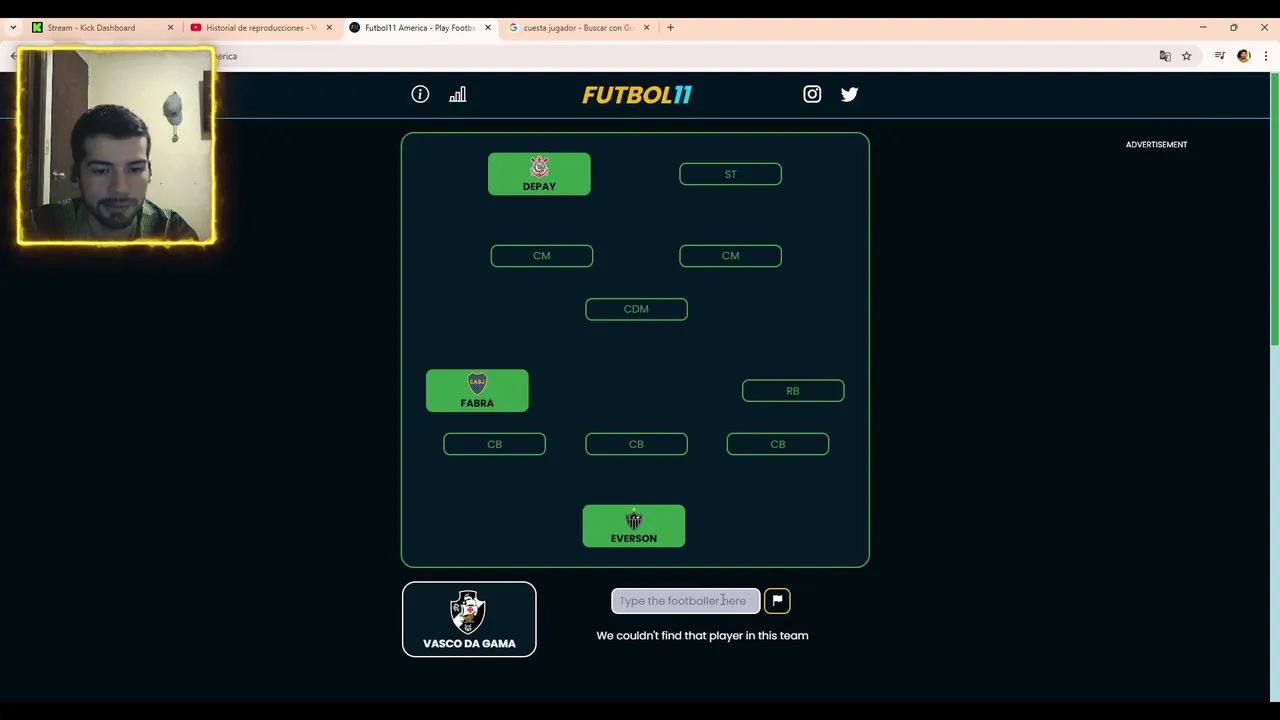
Task: Switch to the Historial de reproducciones tab
Action: pos(260,27)
